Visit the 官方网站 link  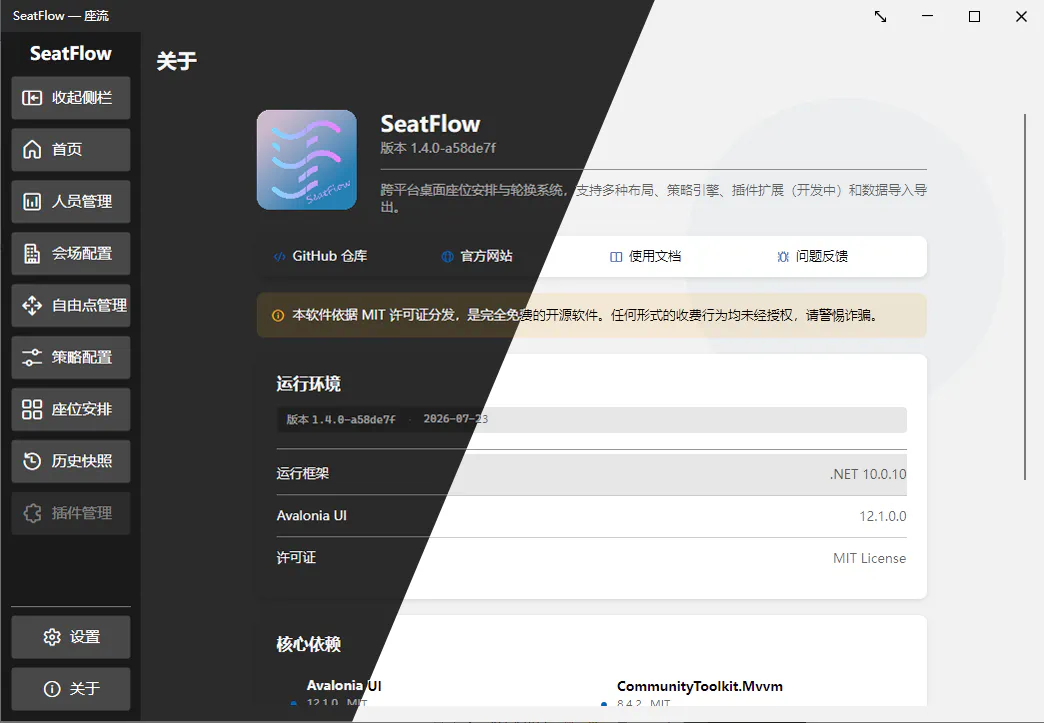tap(477, 256)
